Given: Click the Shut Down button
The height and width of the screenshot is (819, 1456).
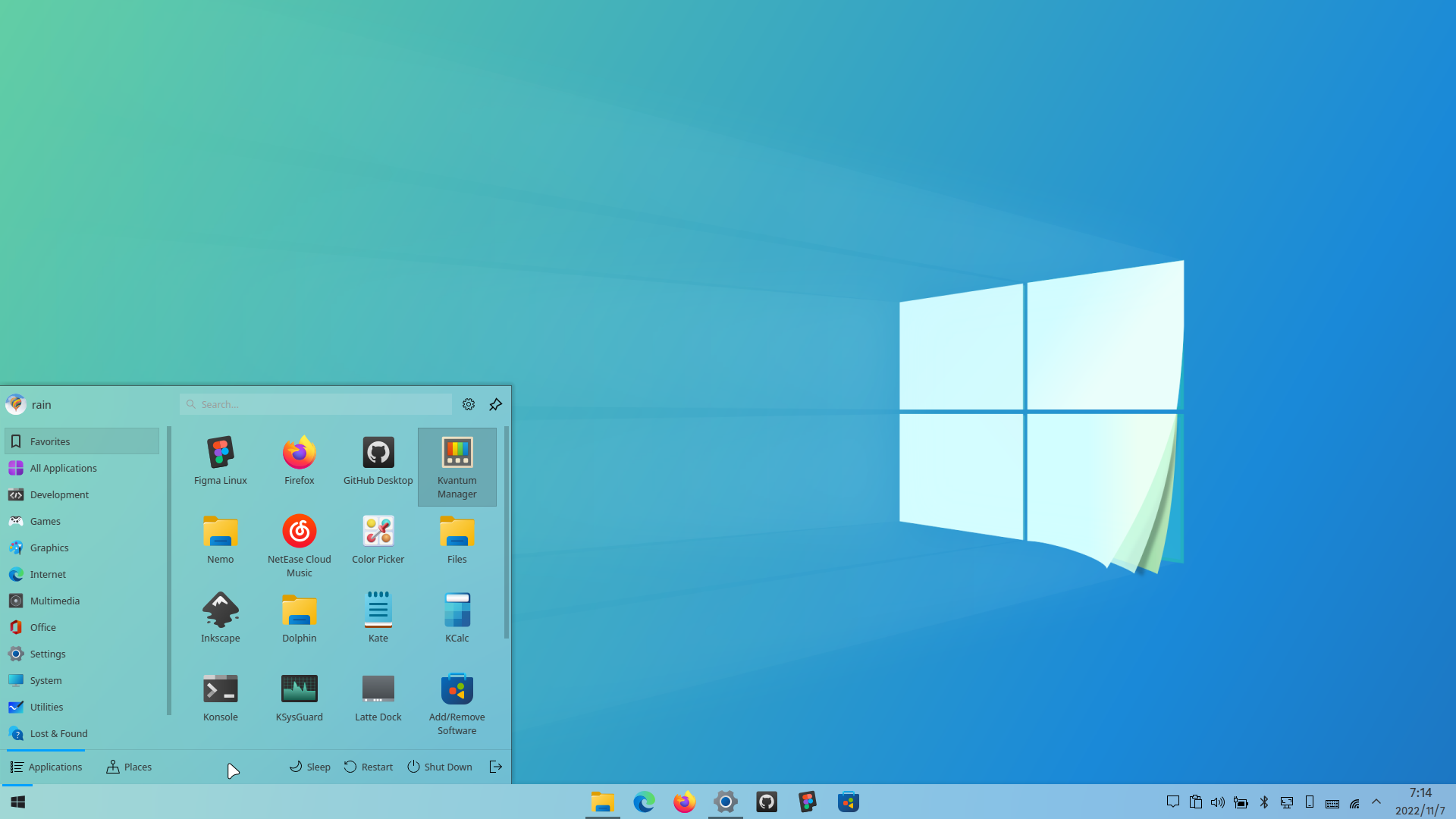Looking at the screenshot, I should [x=440, y=767].
